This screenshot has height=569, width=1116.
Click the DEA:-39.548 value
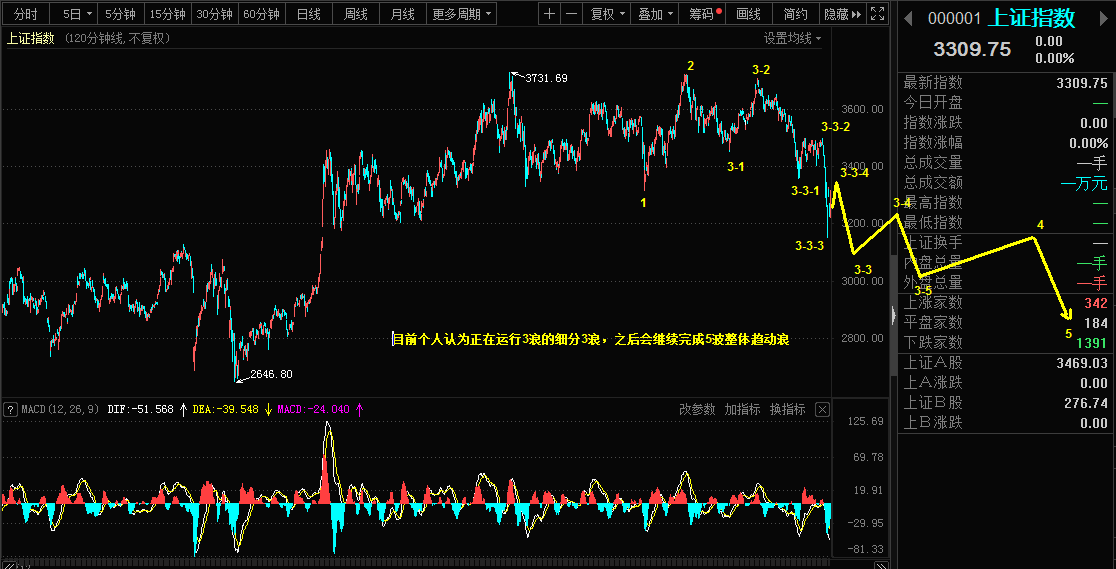pos(224,409)
